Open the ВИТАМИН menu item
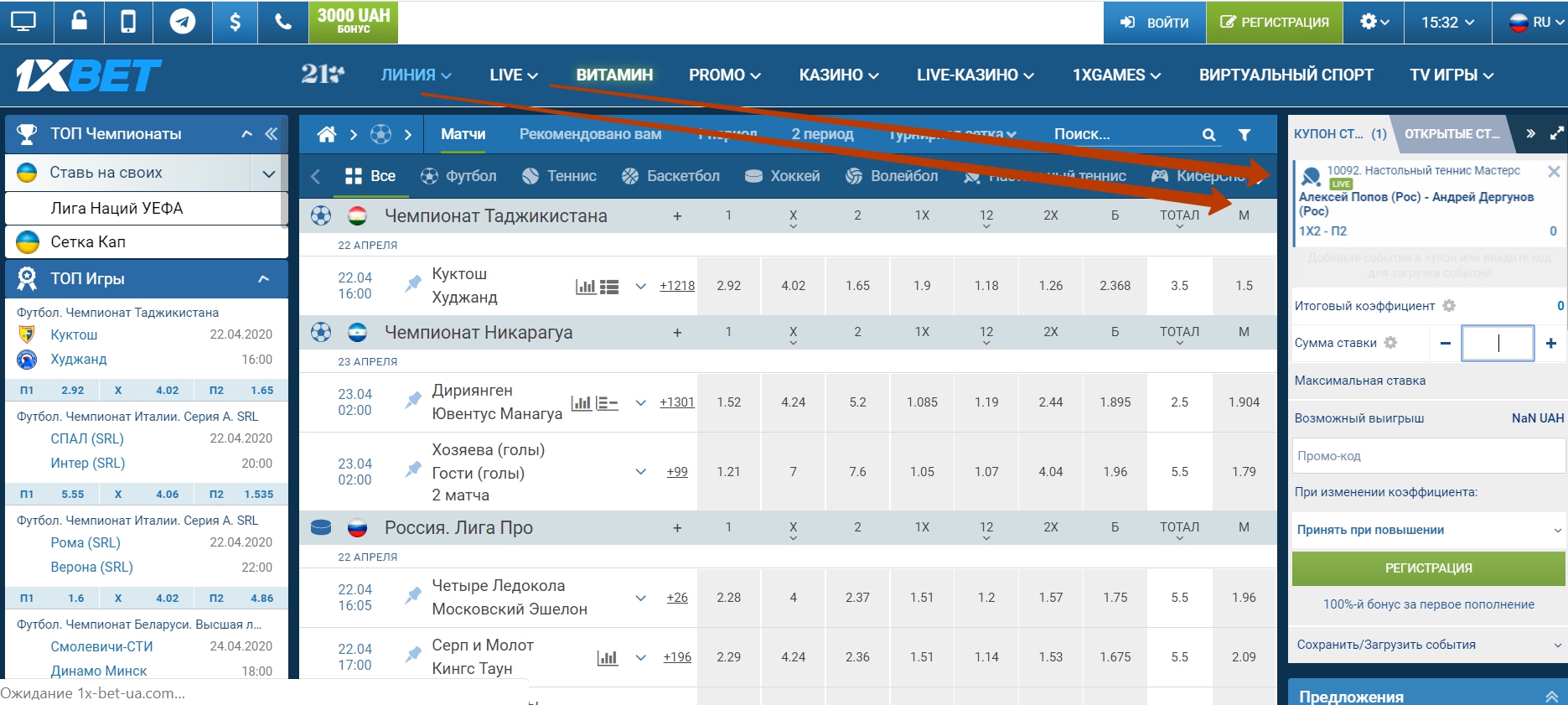The image size is (1568, 705). click(614, 75)
